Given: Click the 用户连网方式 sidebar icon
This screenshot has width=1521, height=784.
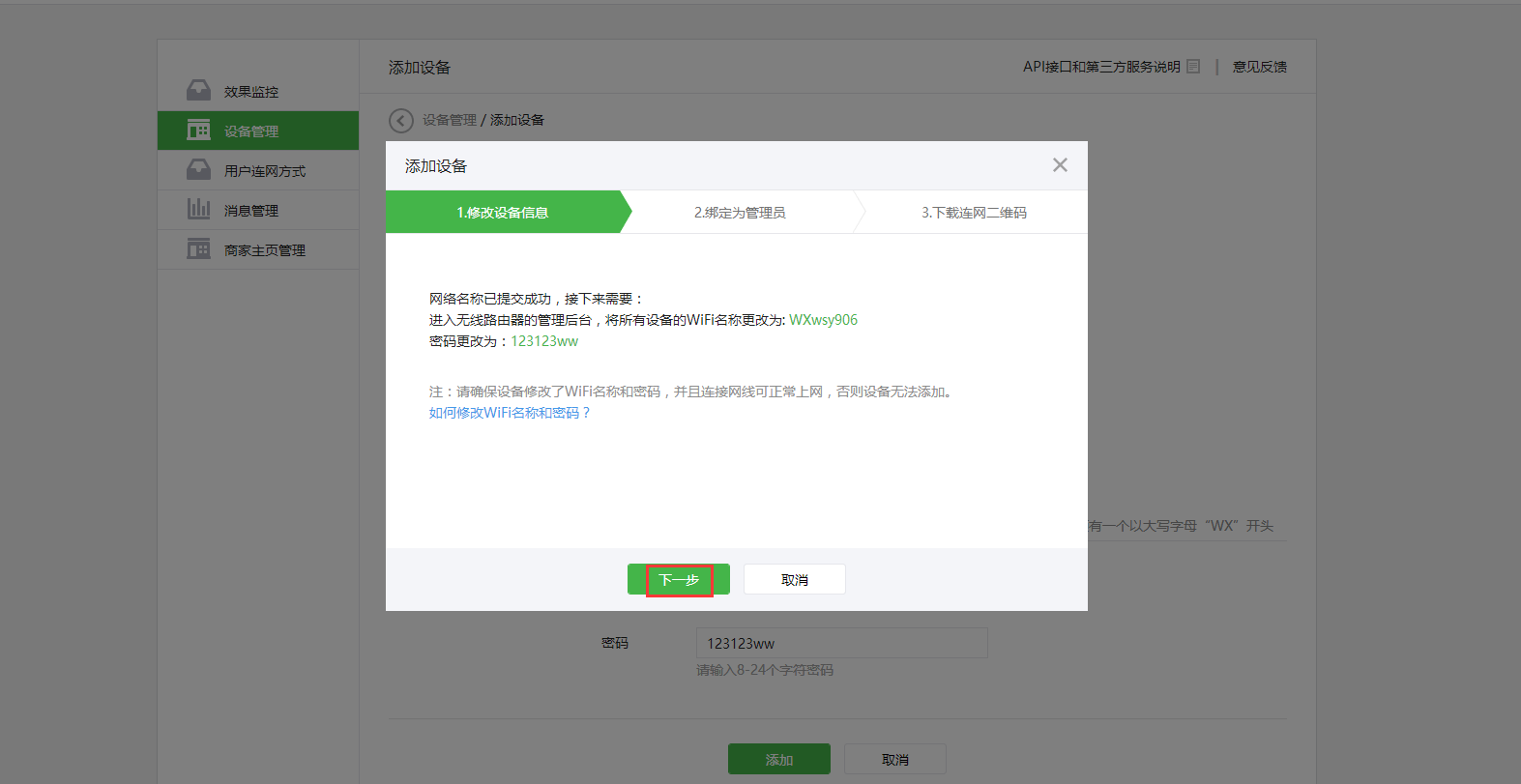Looking at the screenshot, I should (198, 170).
